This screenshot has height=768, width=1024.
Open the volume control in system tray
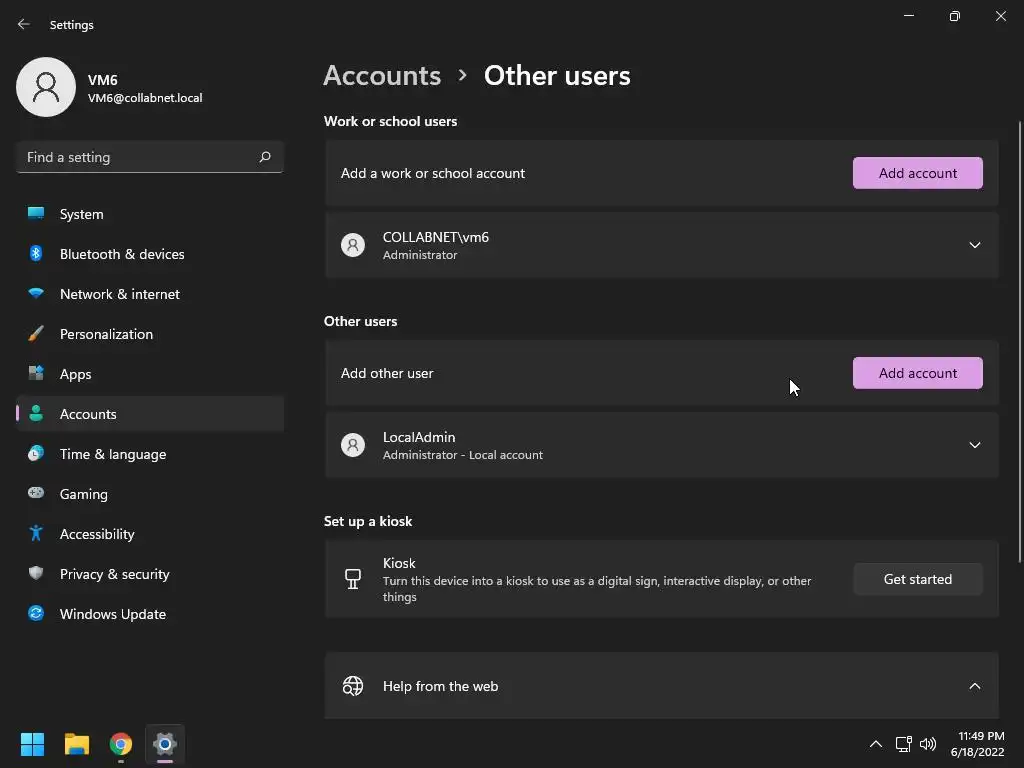pyautogui.click(x=928, y=744)
